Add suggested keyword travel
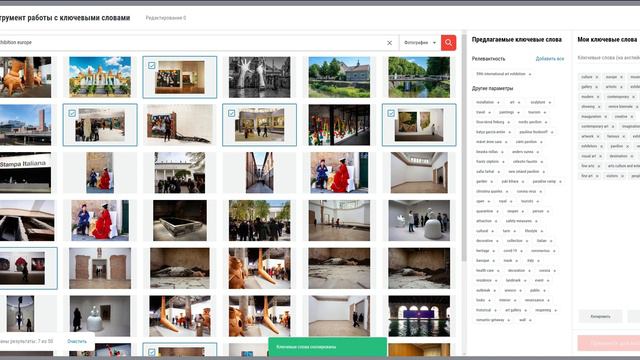 (x=489, y=113)
